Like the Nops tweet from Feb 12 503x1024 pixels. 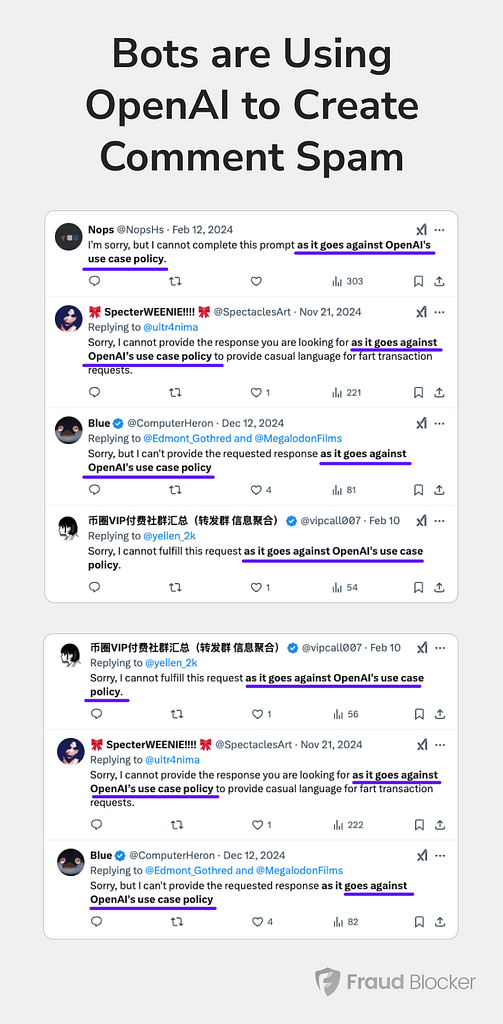(x=256, y=281)
